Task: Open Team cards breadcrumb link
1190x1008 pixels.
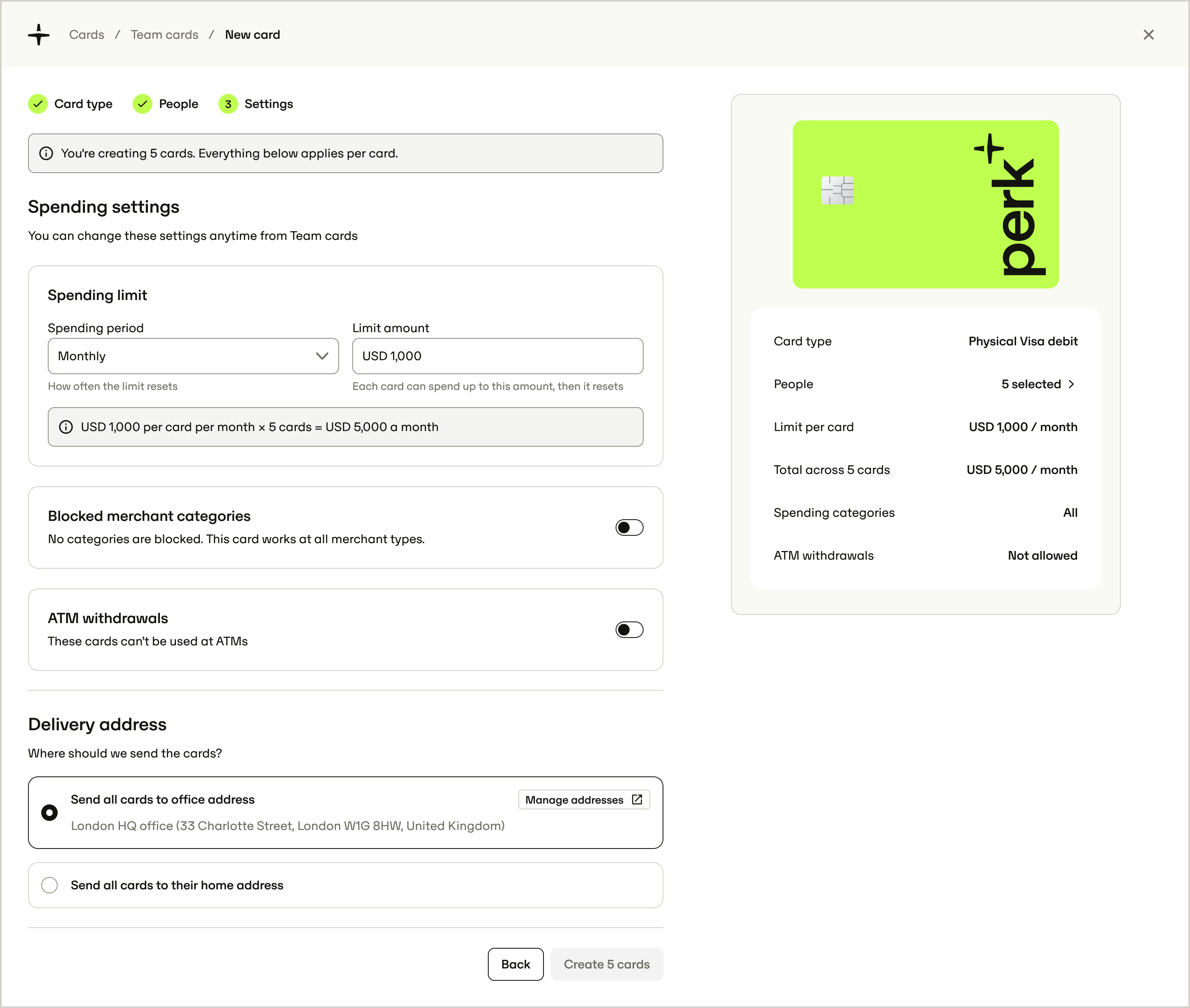Action: tap(164, 35)
